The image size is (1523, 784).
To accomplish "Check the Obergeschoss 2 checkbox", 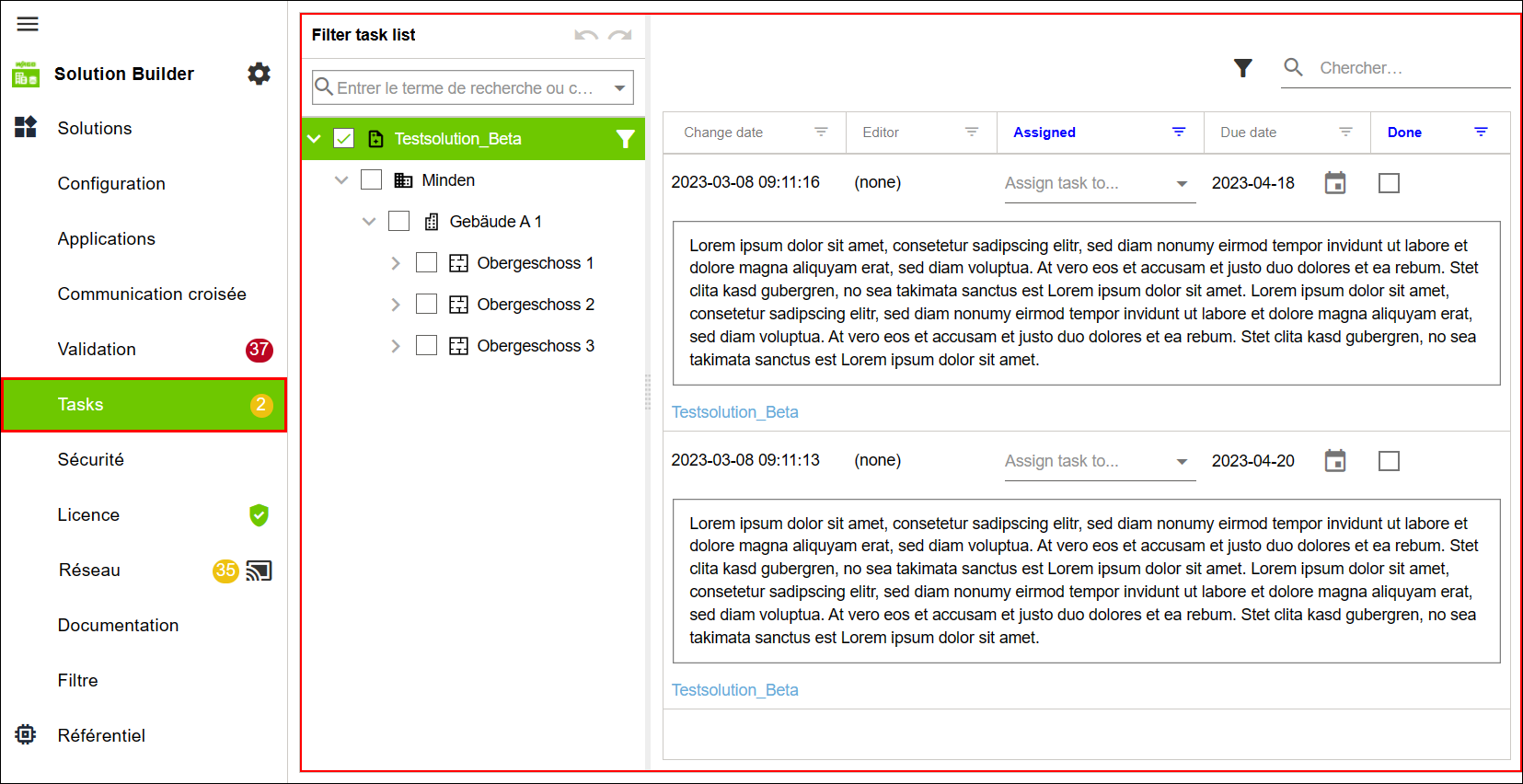I will pyautogui.click(x=427, y=305).
